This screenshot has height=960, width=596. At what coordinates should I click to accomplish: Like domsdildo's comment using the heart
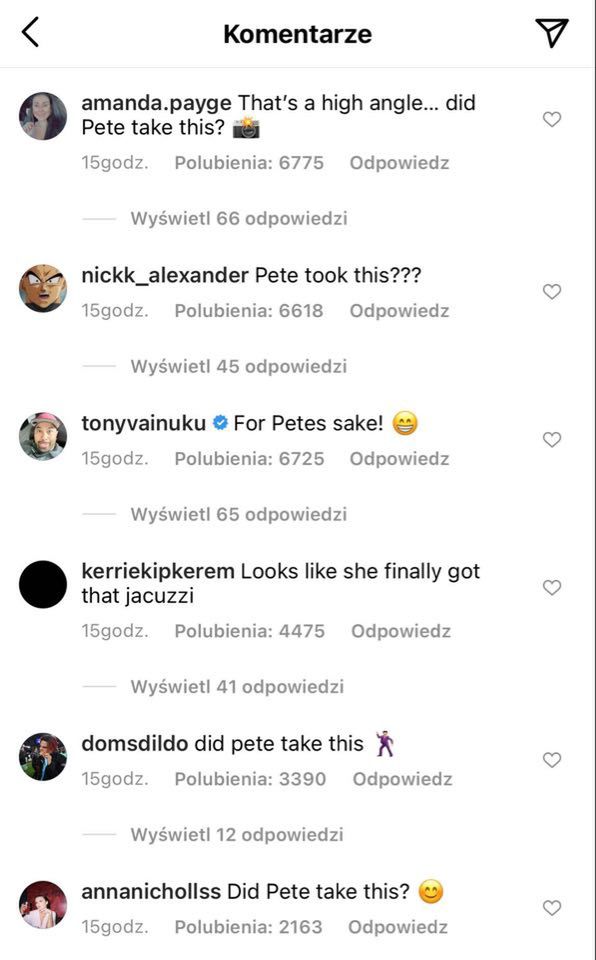coord(551,757)
